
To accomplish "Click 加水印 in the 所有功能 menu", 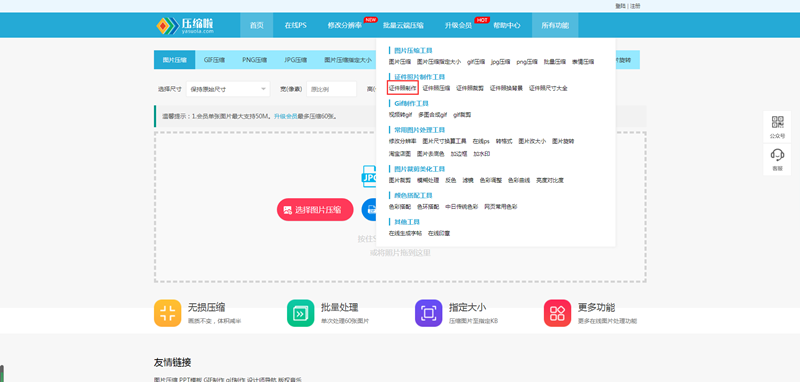I will [481, 154].
